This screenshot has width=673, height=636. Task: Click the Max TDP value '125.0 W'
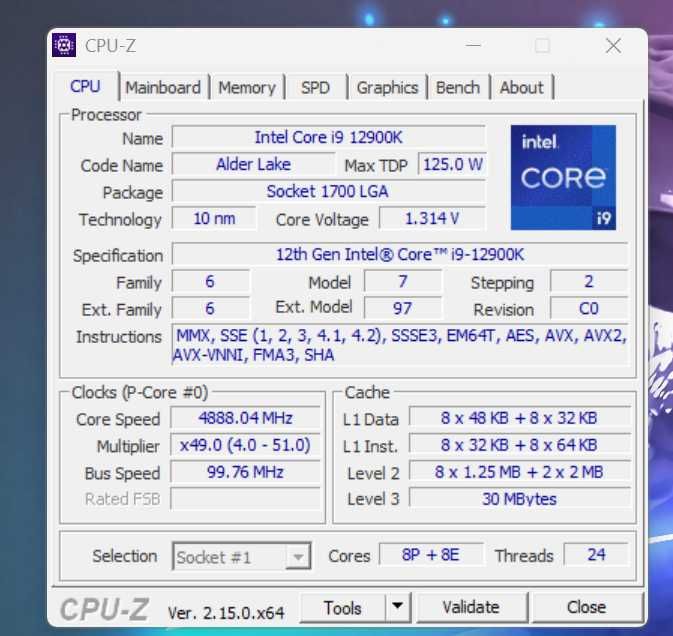452,164
